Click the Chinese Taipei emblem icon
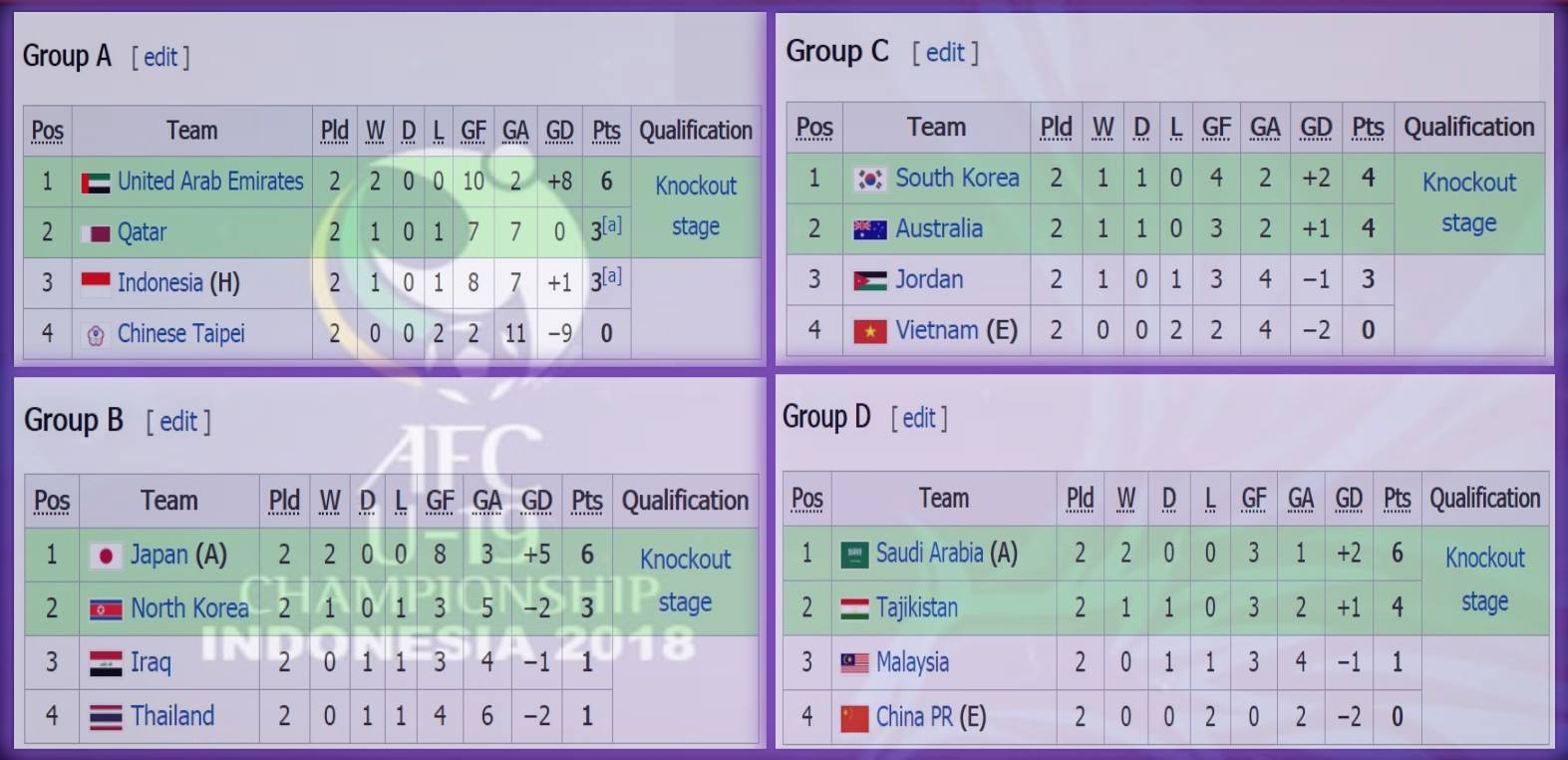Screen dimensions: 1568x760 click(96, 335)
